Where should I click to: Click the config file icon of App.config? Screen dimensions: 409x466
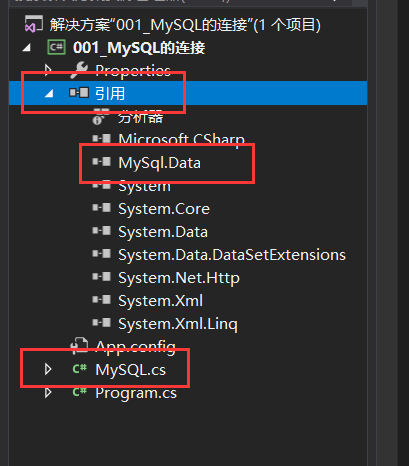[x=79, y=346]
